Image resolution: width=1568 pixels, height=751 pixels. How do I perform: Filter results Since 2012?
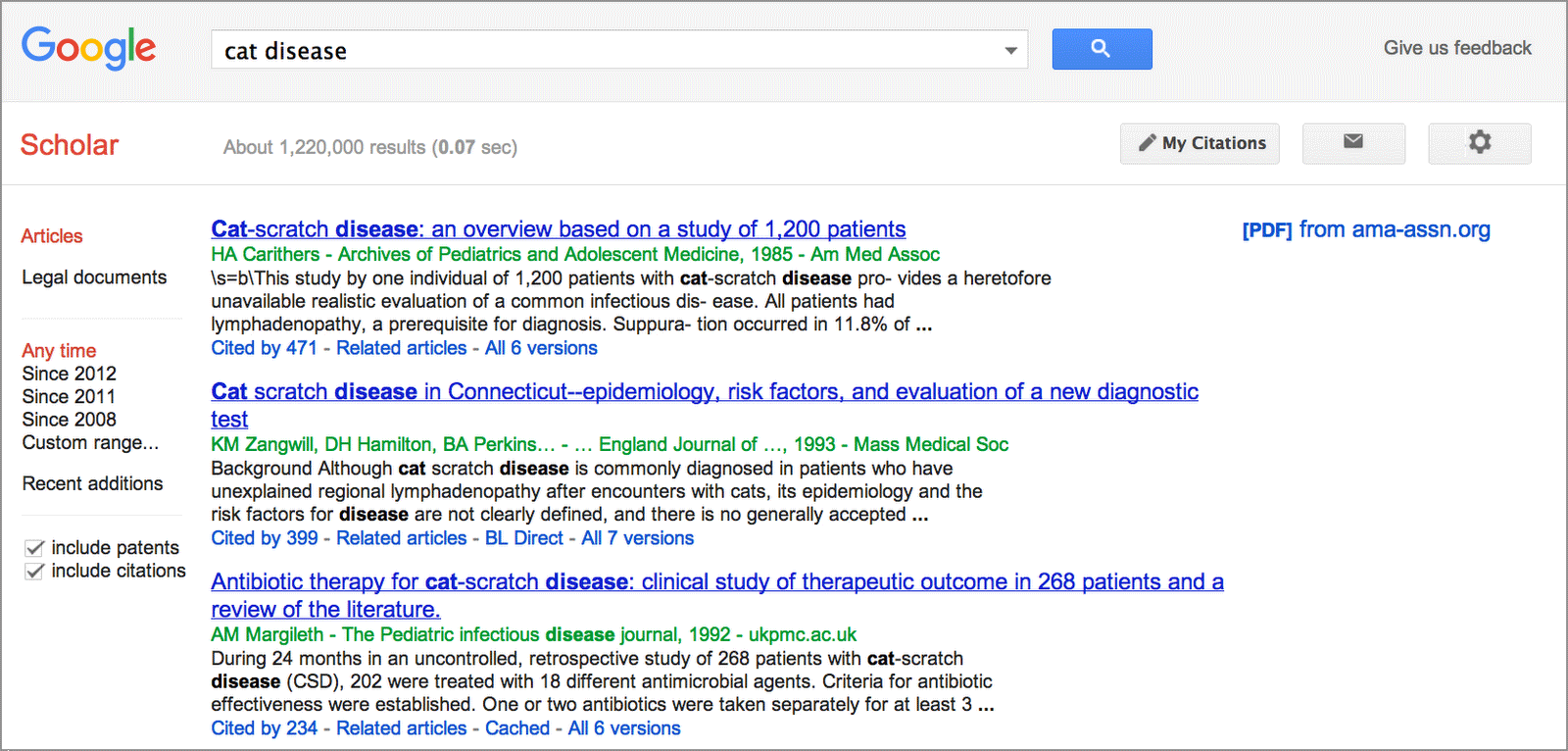pyautogui.click(x=69, y=374)
